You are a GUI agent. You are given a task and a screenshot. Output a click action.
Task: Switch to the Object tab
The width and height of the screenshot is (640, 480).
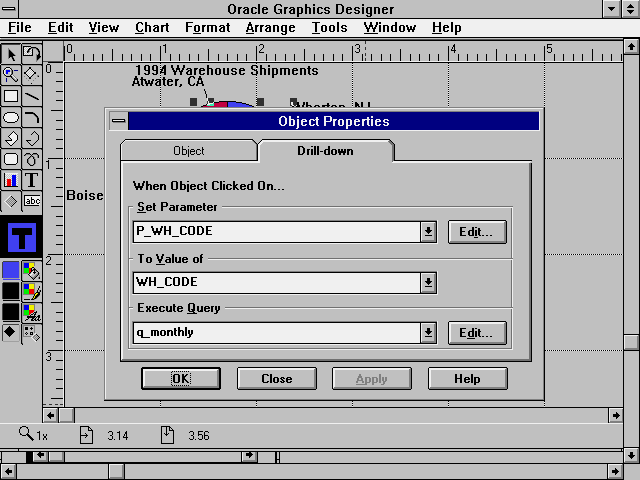(188, 151)
